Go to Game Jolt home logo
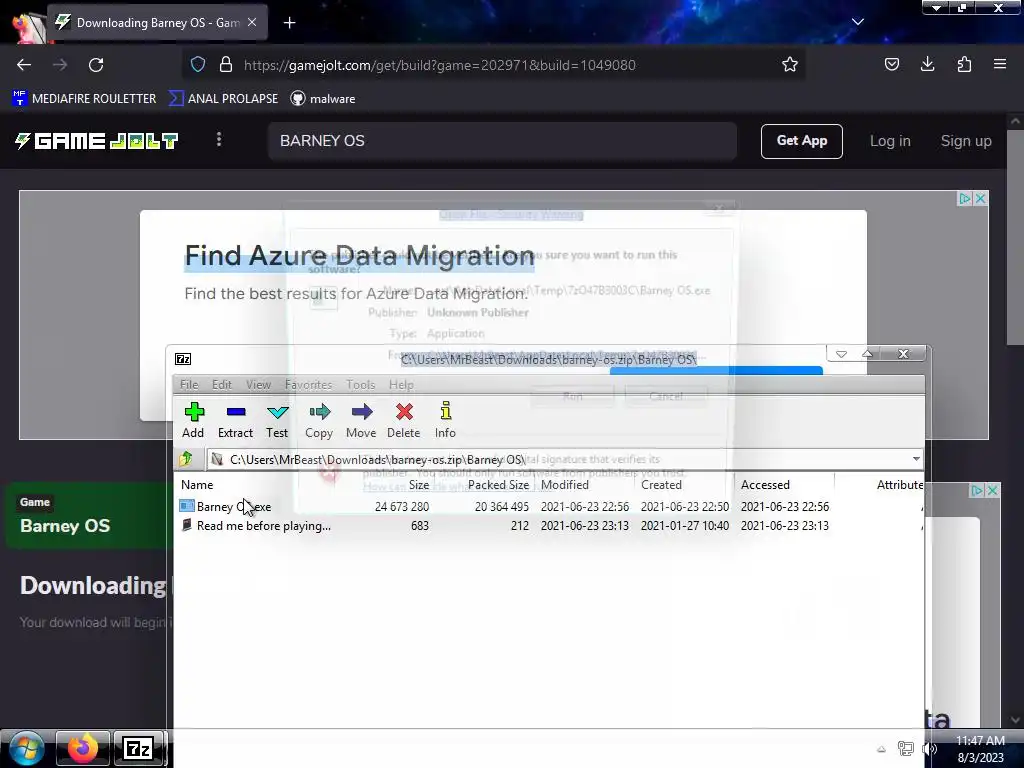 [97, 141]
